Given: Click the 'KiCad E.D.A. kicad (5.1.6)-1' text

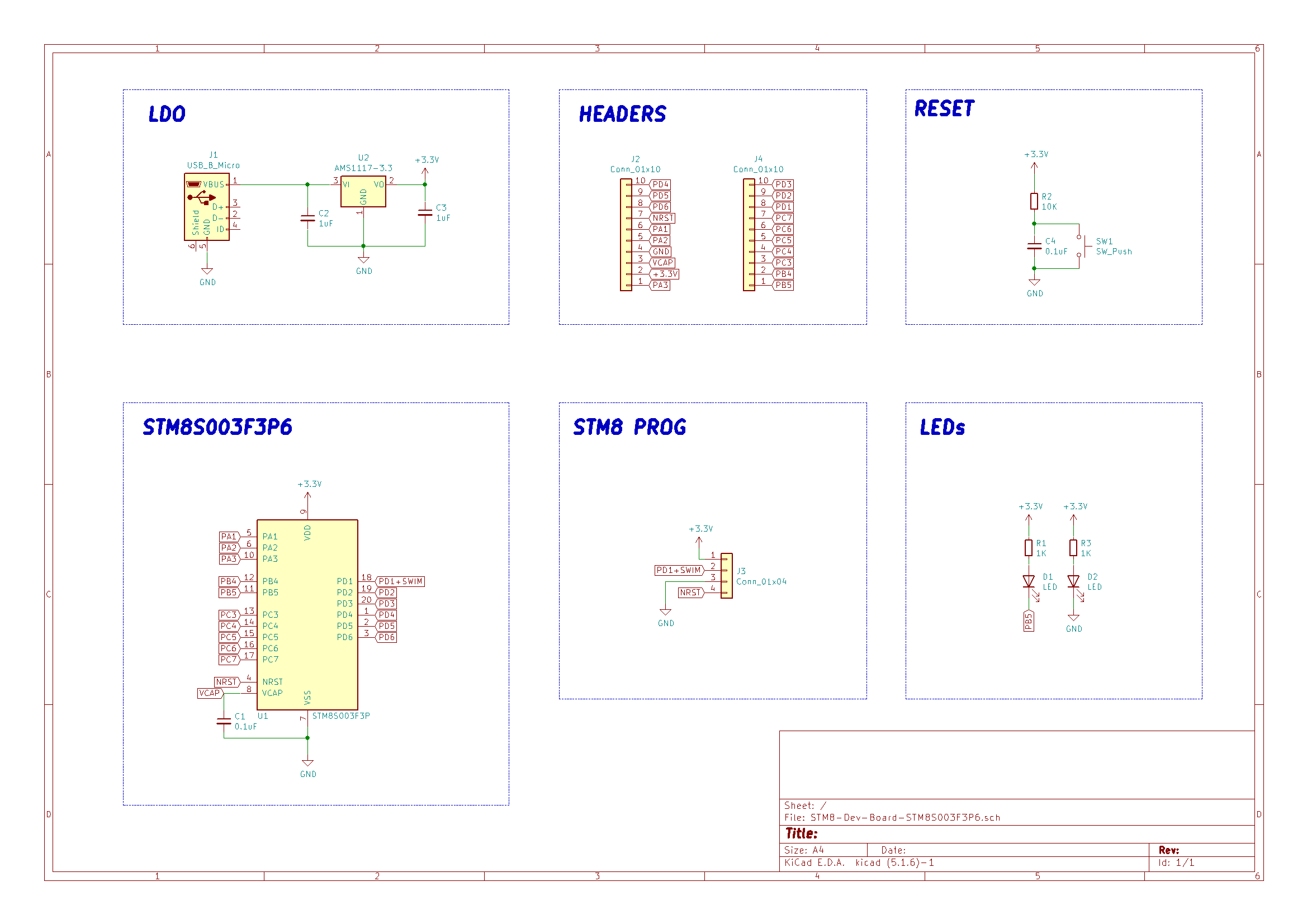Looking at the screenshot, I should 859,863.
